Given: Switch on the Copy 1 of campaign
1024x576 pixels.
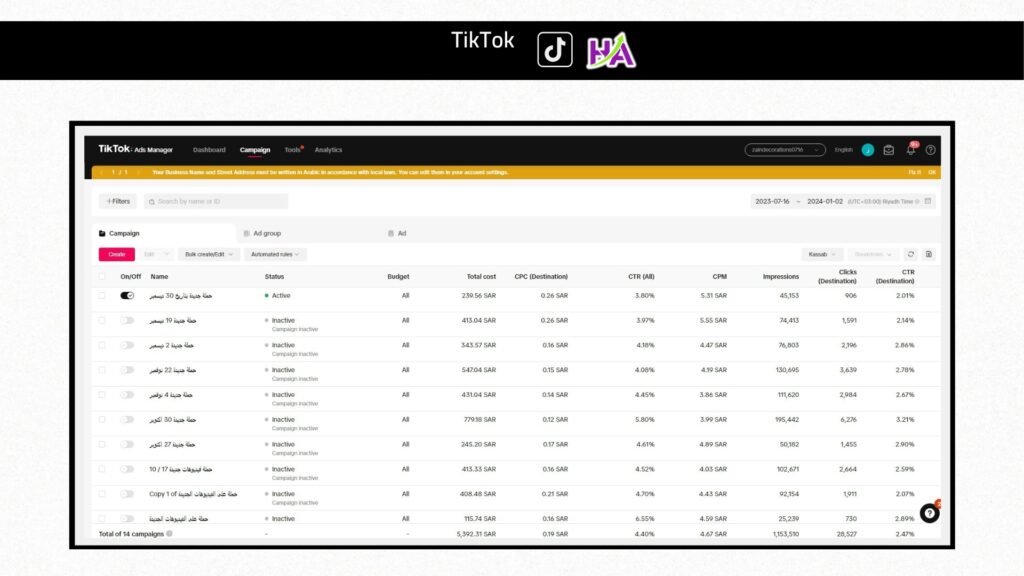Looking at the screenshot, I should [127, 494].
